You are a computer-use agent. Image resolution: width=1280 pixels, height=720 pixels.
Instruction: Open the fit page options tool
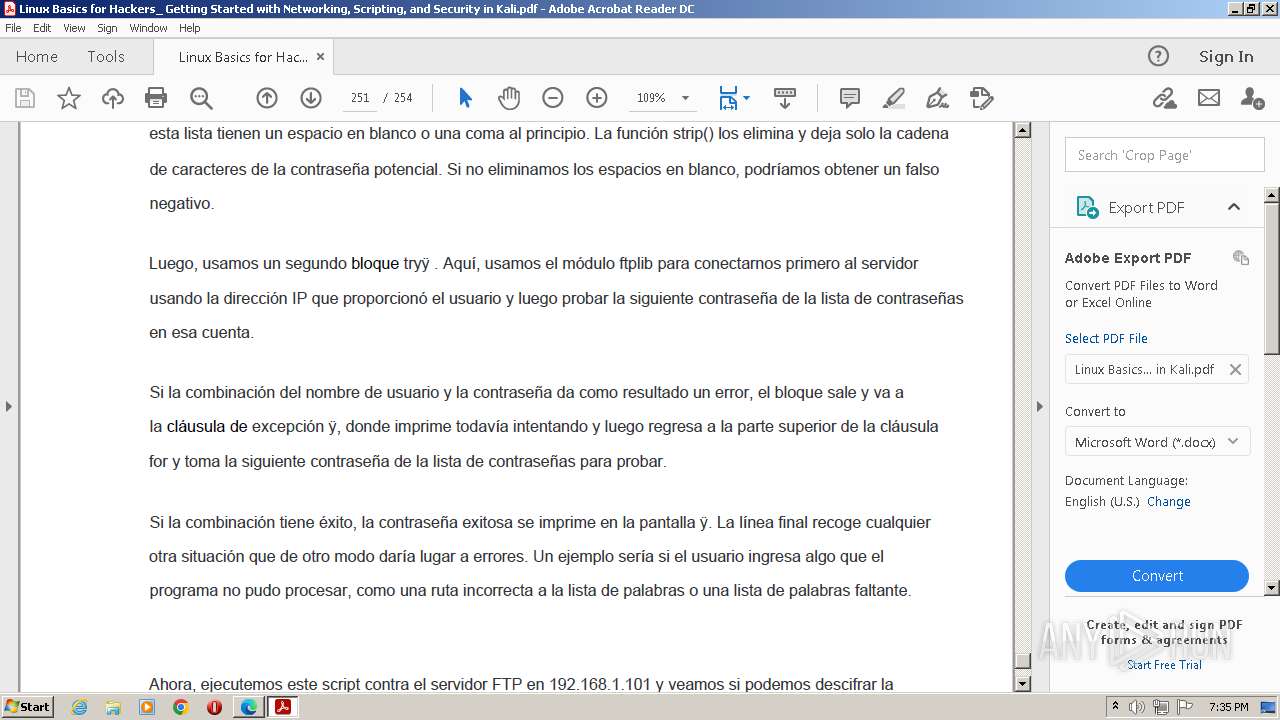(x=734, y=98)
